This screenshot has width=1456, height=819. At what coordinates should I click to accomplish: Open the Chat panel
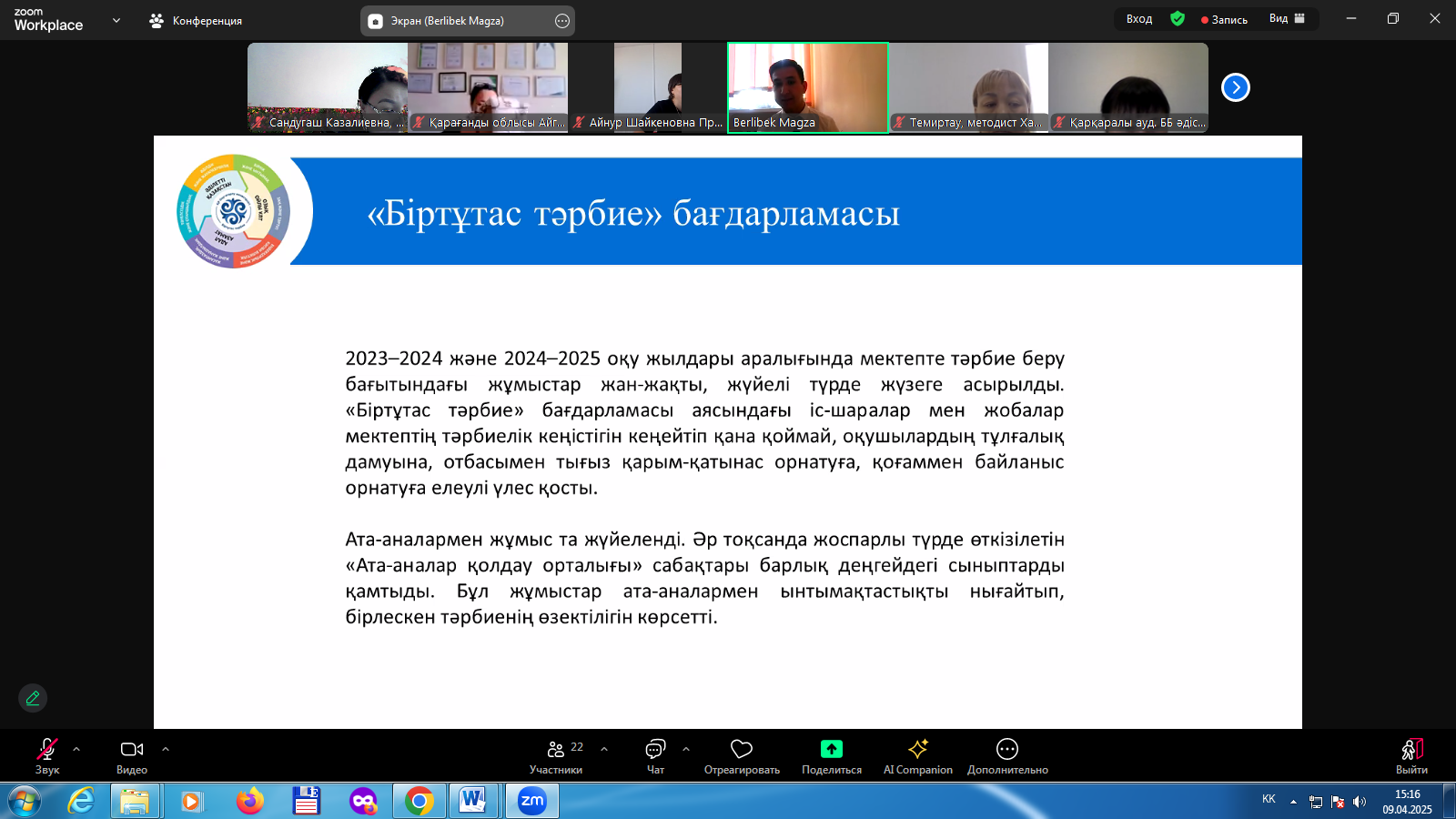click(655, 755)
